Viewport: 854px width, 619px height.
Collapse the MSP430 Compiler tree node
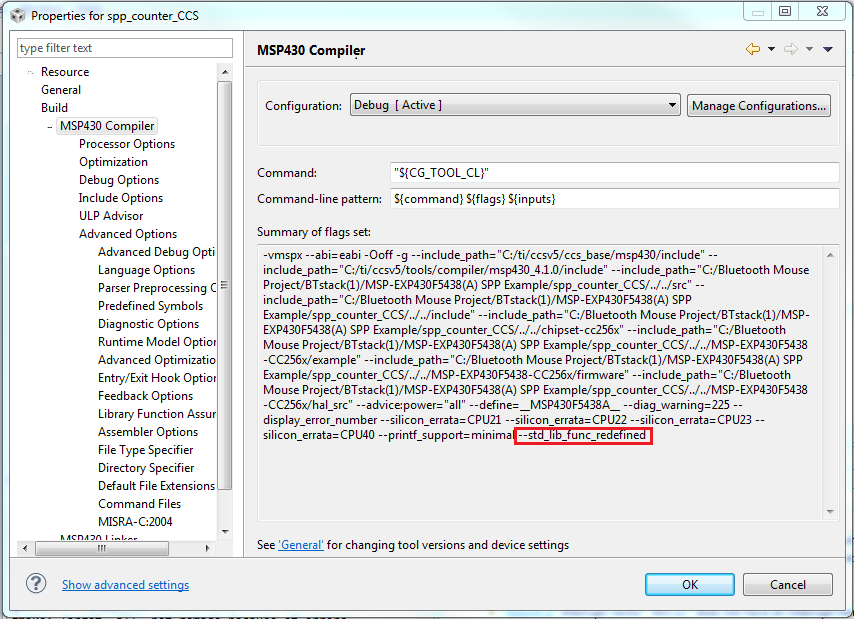(49, 125)
